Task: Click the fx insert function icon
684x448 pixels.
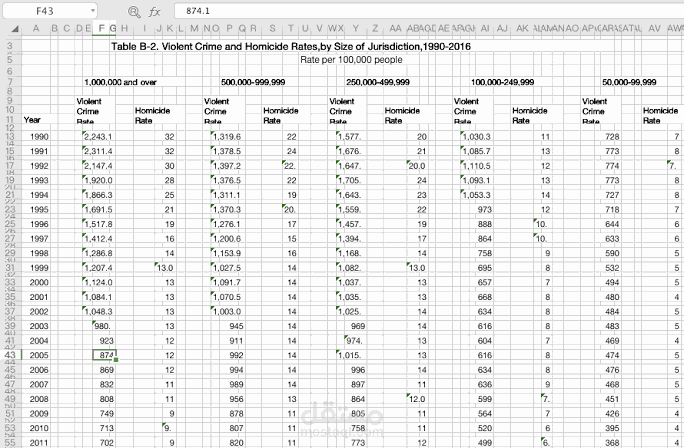Action: click(x=154, y=12)
